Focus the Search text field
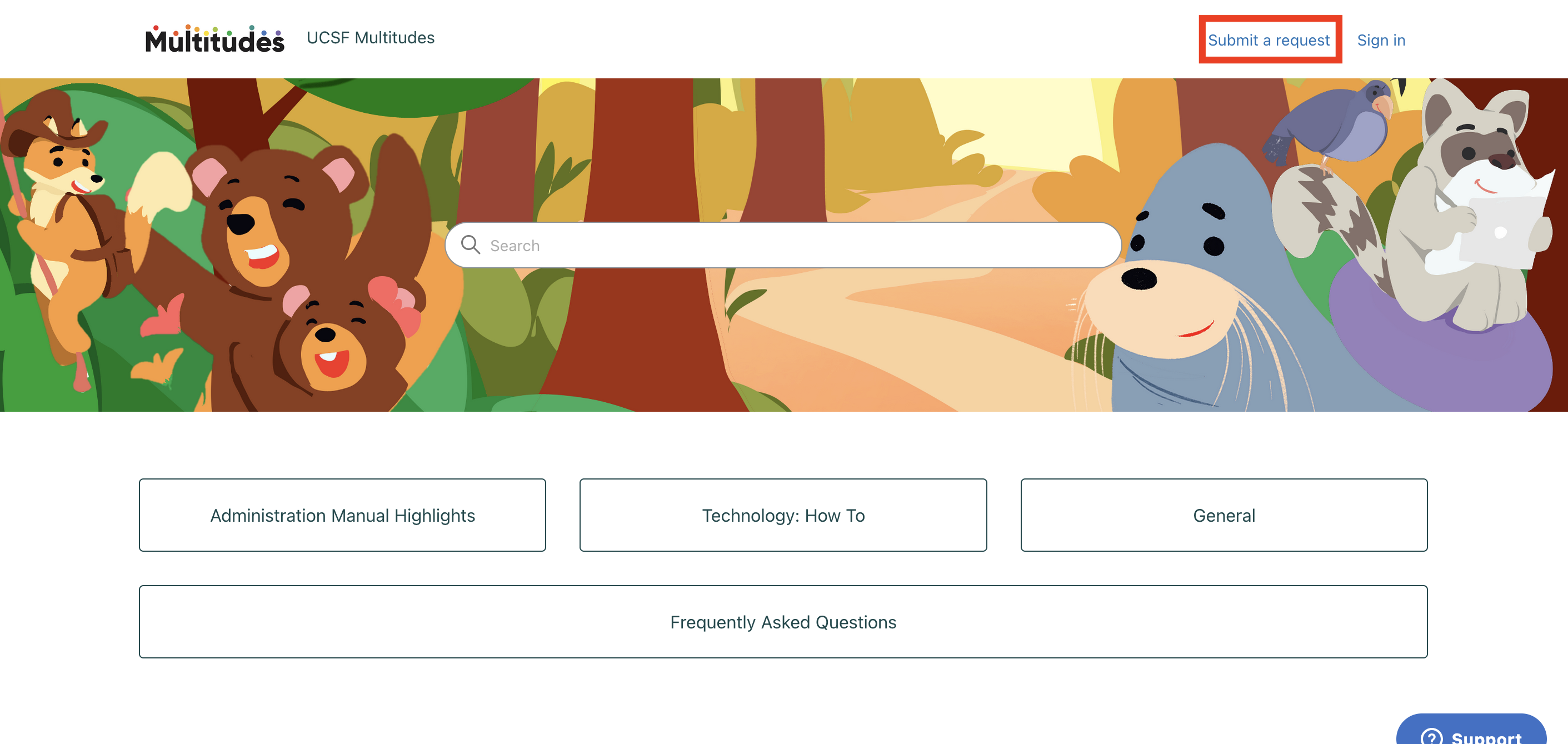This screenshot has width=1568, height=744. coord(783,244)
